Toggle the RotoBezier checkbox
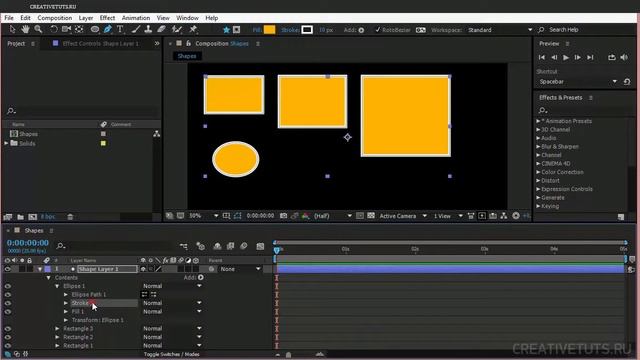The height and width of the screenshot is (360, 640). tap(378, 30)
